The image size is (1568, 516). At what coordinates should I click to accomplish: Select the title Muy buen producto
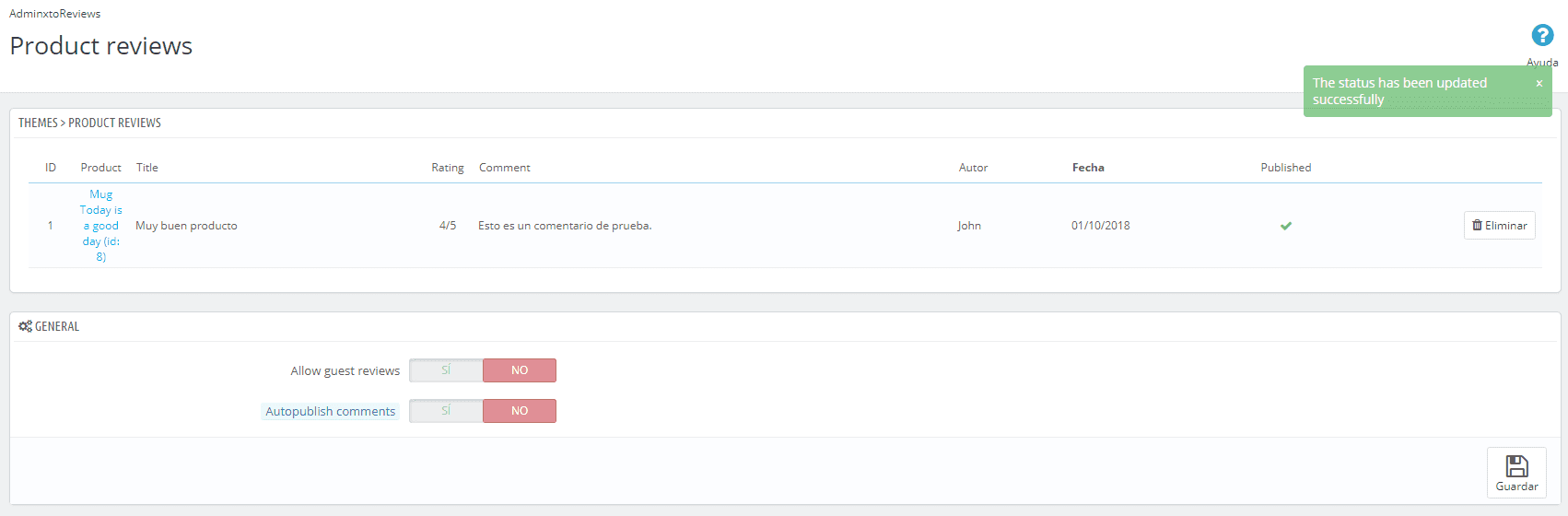(x=186, y=226)
